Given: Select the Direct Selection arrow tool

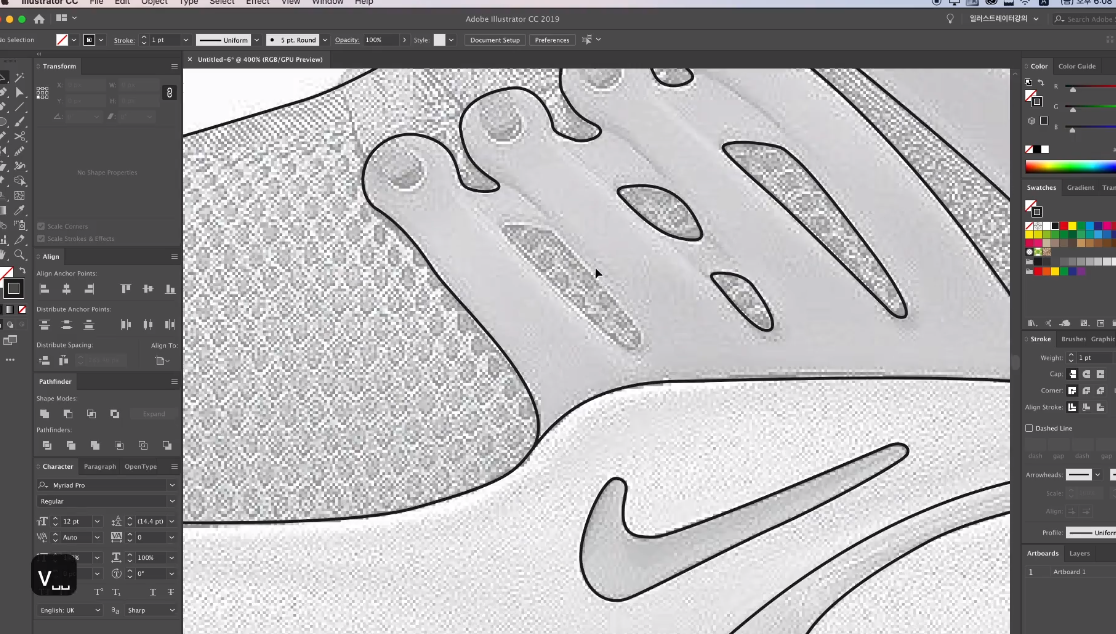Looking at the screenshot, I should pyautogui.click(x=19, y=92).
